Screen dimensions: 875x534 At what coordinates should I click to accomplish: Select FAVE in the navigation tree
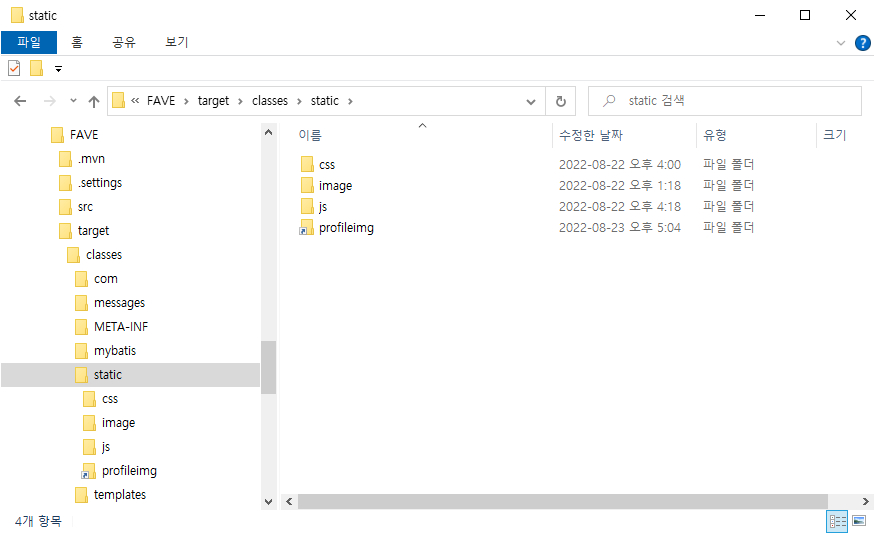click(84, 135)
